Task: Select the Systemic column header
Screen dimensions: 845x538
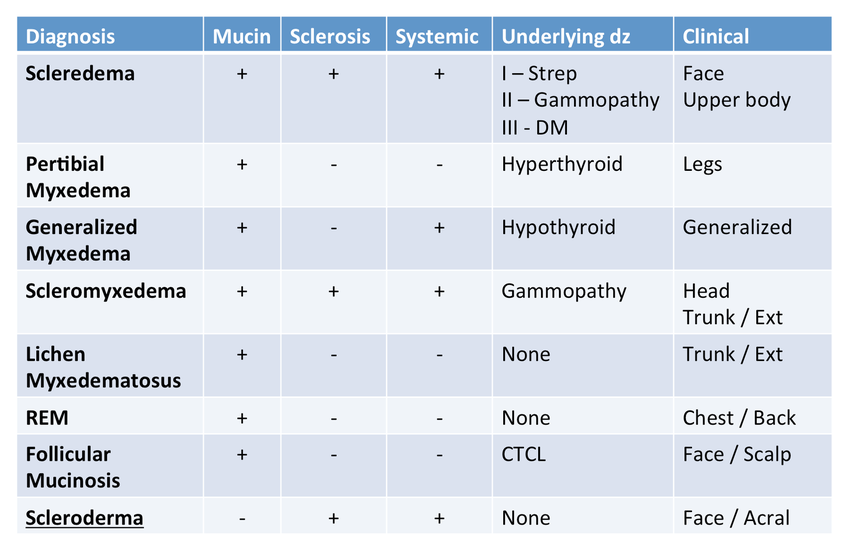Action: pyautogui.click(x=439, y=35)
